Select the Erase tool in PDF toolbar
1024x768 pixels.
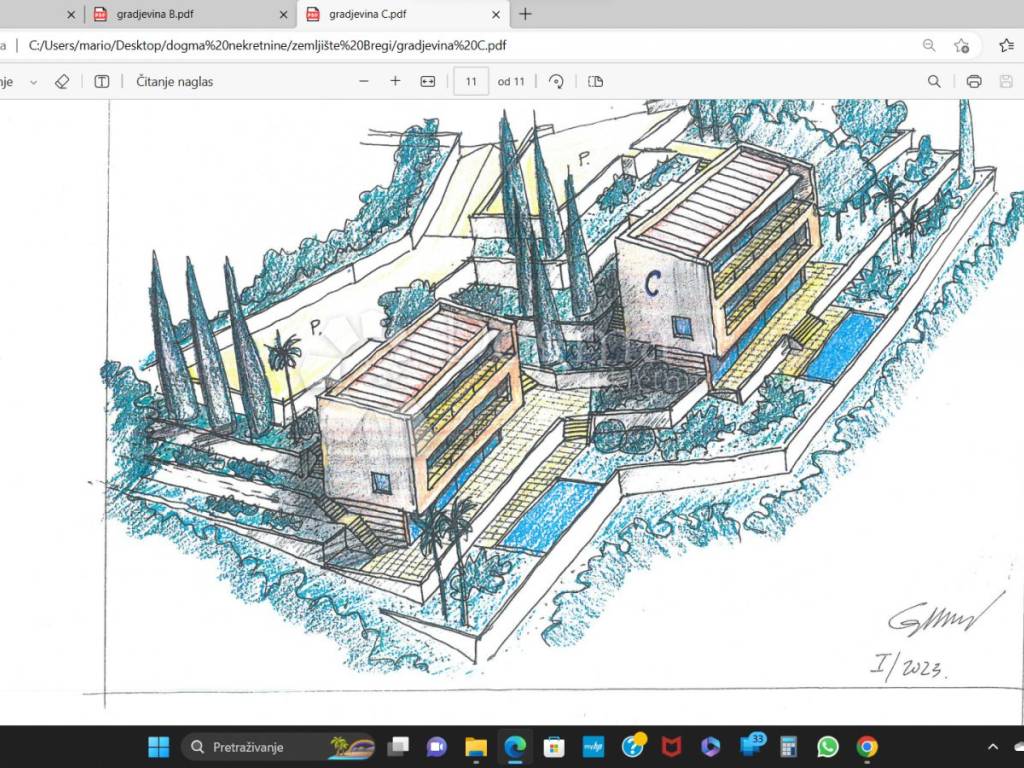click(x=62, y=82)
